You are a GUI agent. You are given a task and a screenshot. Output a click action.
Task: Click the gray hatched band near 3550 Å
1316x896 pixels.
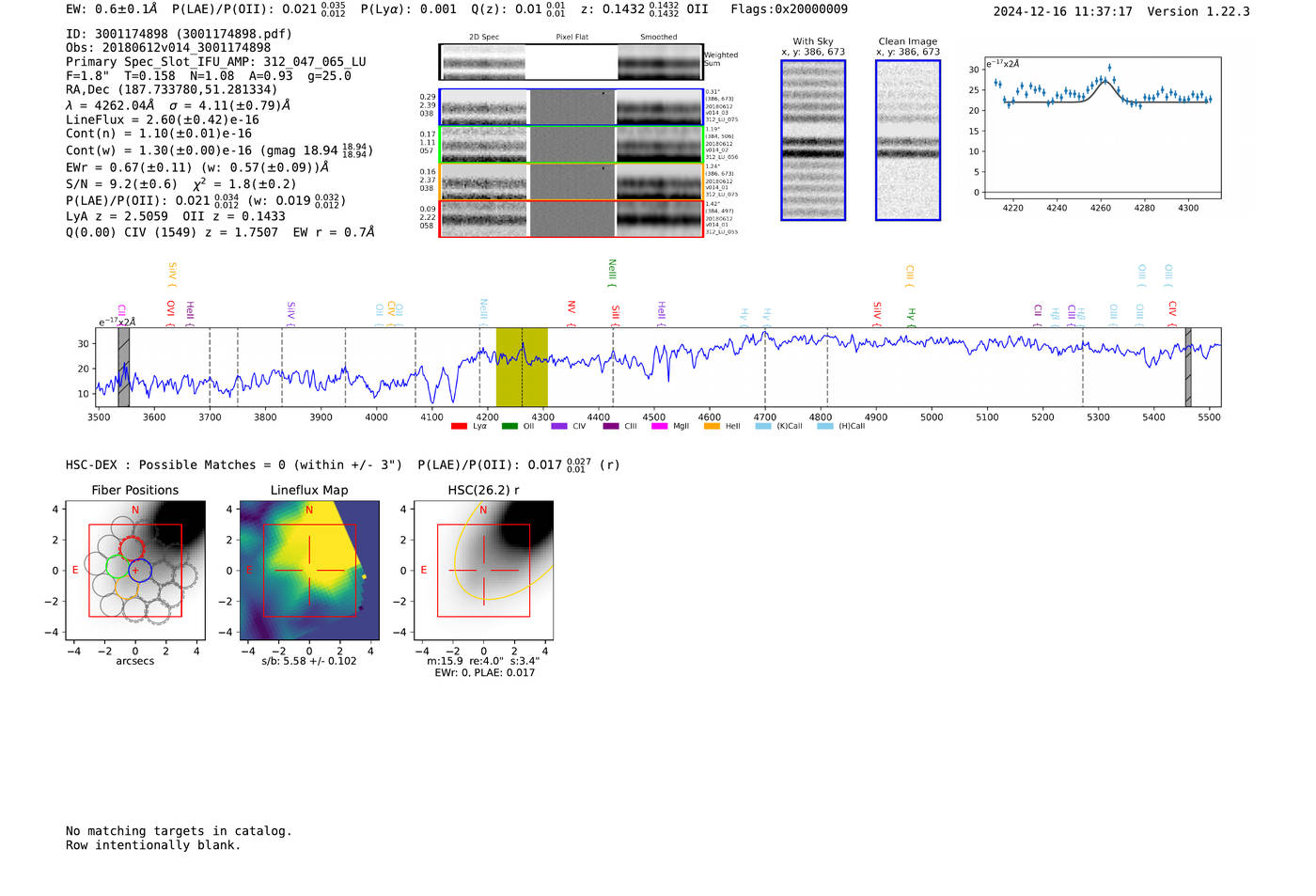tap(123, 367)
